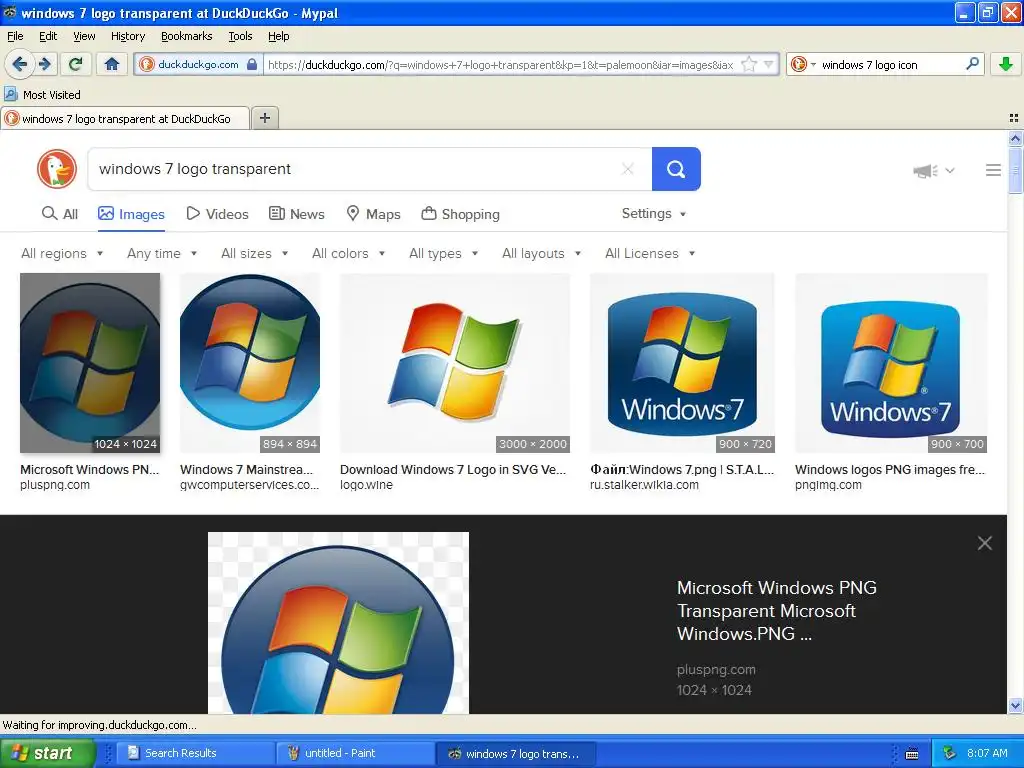Click the browser search box text field
Viewport: 1024px width, 768px height.
[889, 64]
